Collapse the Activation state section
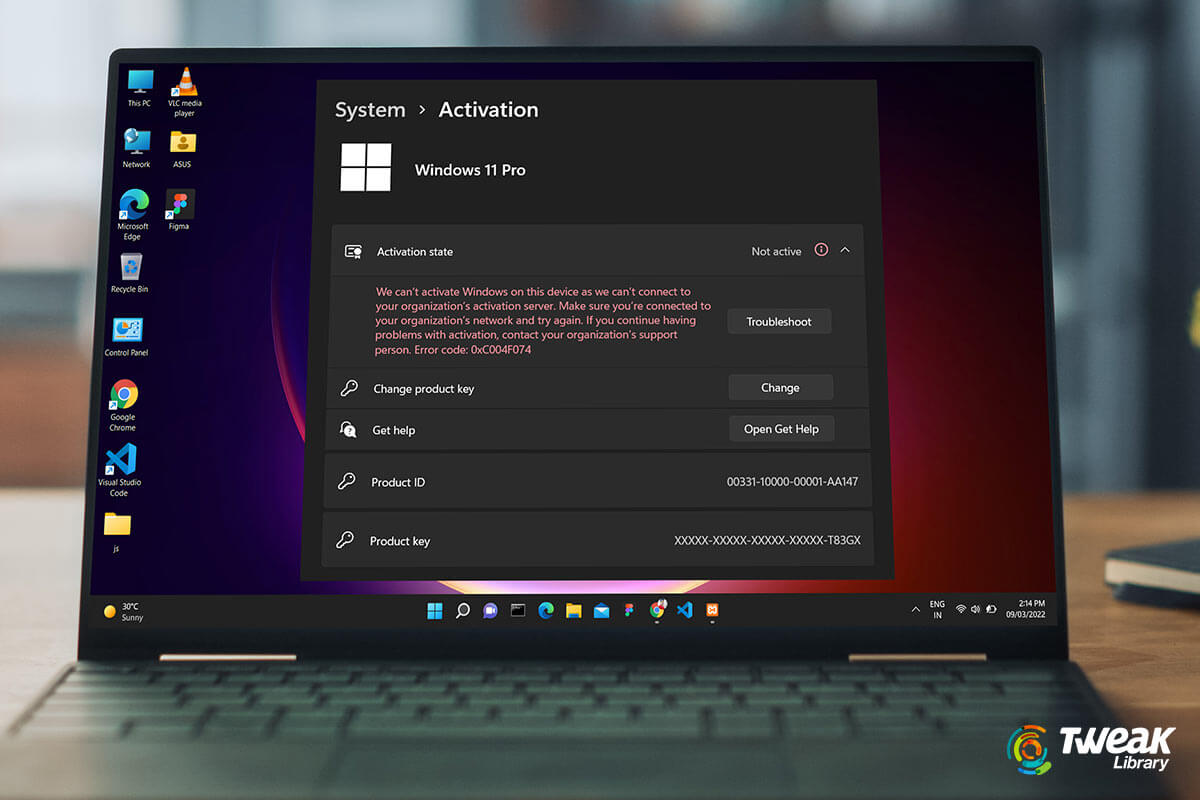Image resolution: width=1200 pixels, height=800 pixels. 843,251
